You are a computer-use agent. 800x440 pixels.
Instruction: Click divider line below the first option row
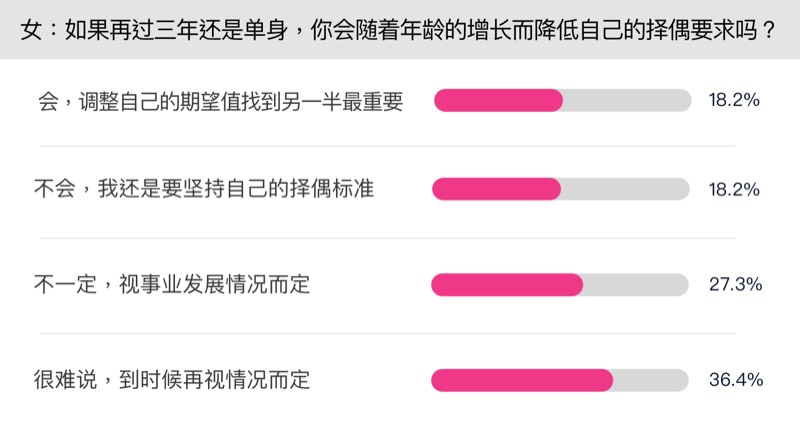pos(400,146)
